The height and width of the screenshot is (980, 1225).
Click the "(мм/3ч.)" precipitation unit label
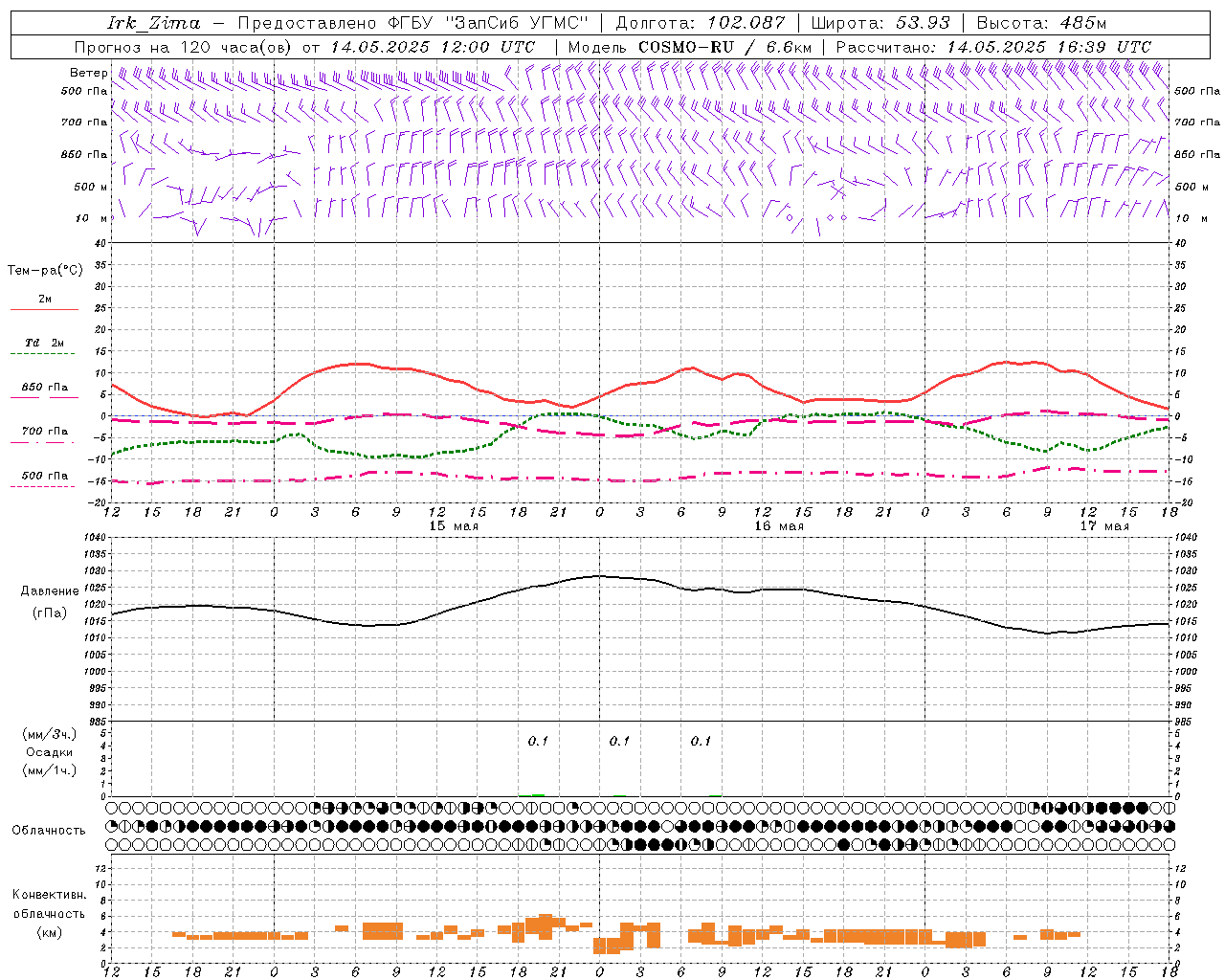coord(50,734)
